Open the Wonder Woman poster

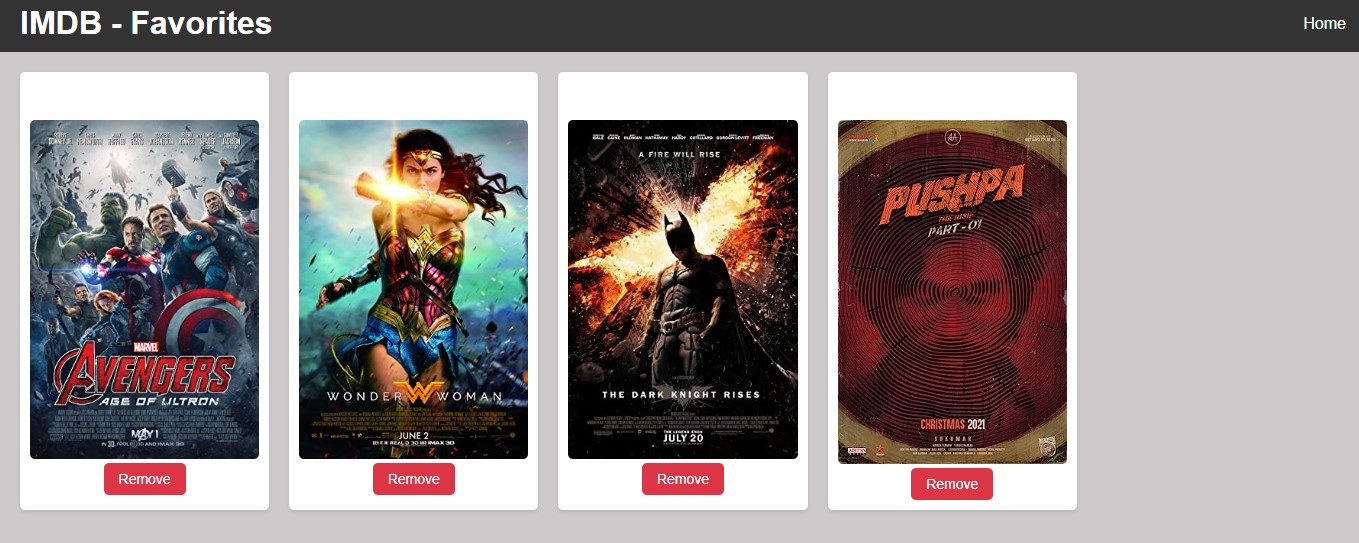[x=413, y=289]
